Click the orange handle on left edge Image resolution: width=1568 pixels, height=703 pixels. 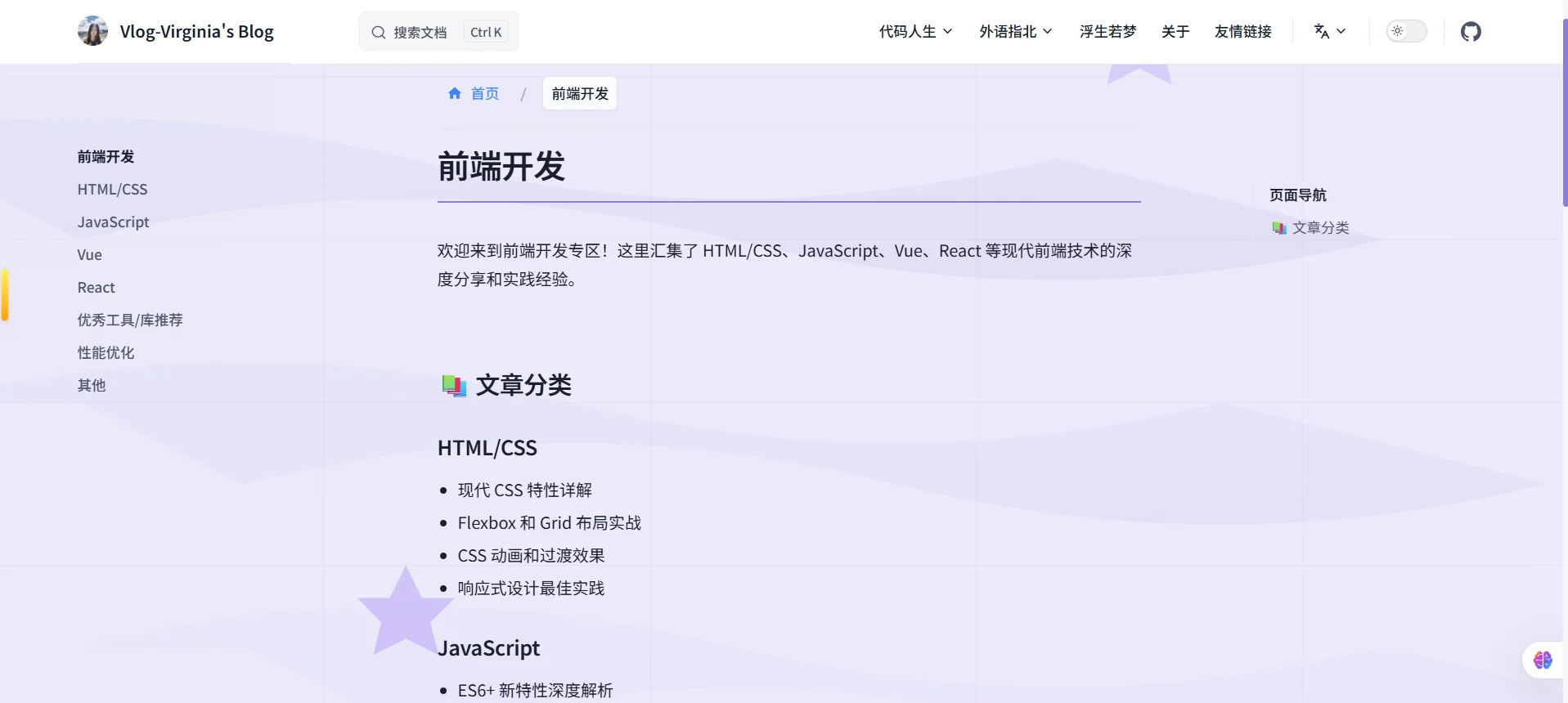click(5, 294)
